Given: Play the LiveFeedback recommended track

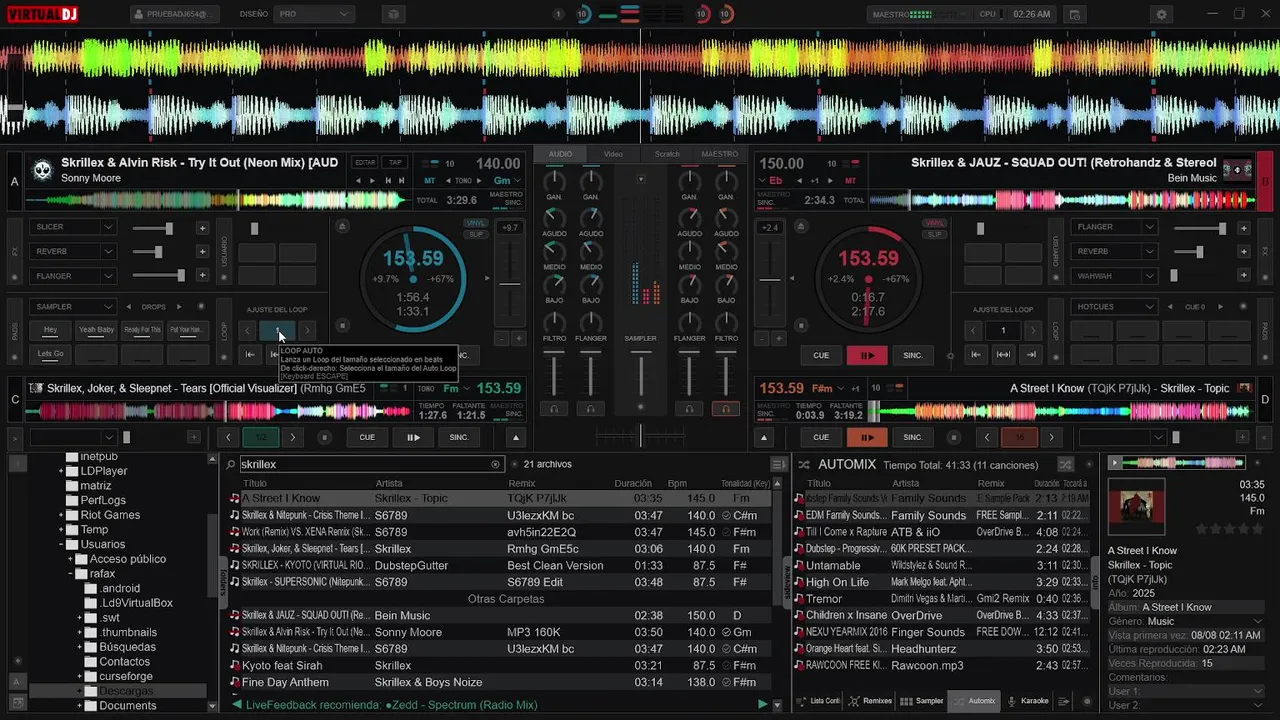Looking at the screenshot, I should [762, 705].
